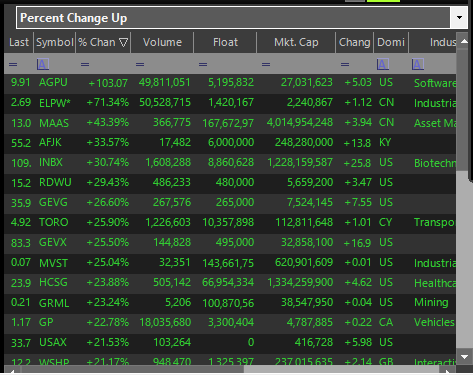This screenshot has height=375, width=473.
Task: Select the ELPW* symbol cell
Action: coord(55,103)
